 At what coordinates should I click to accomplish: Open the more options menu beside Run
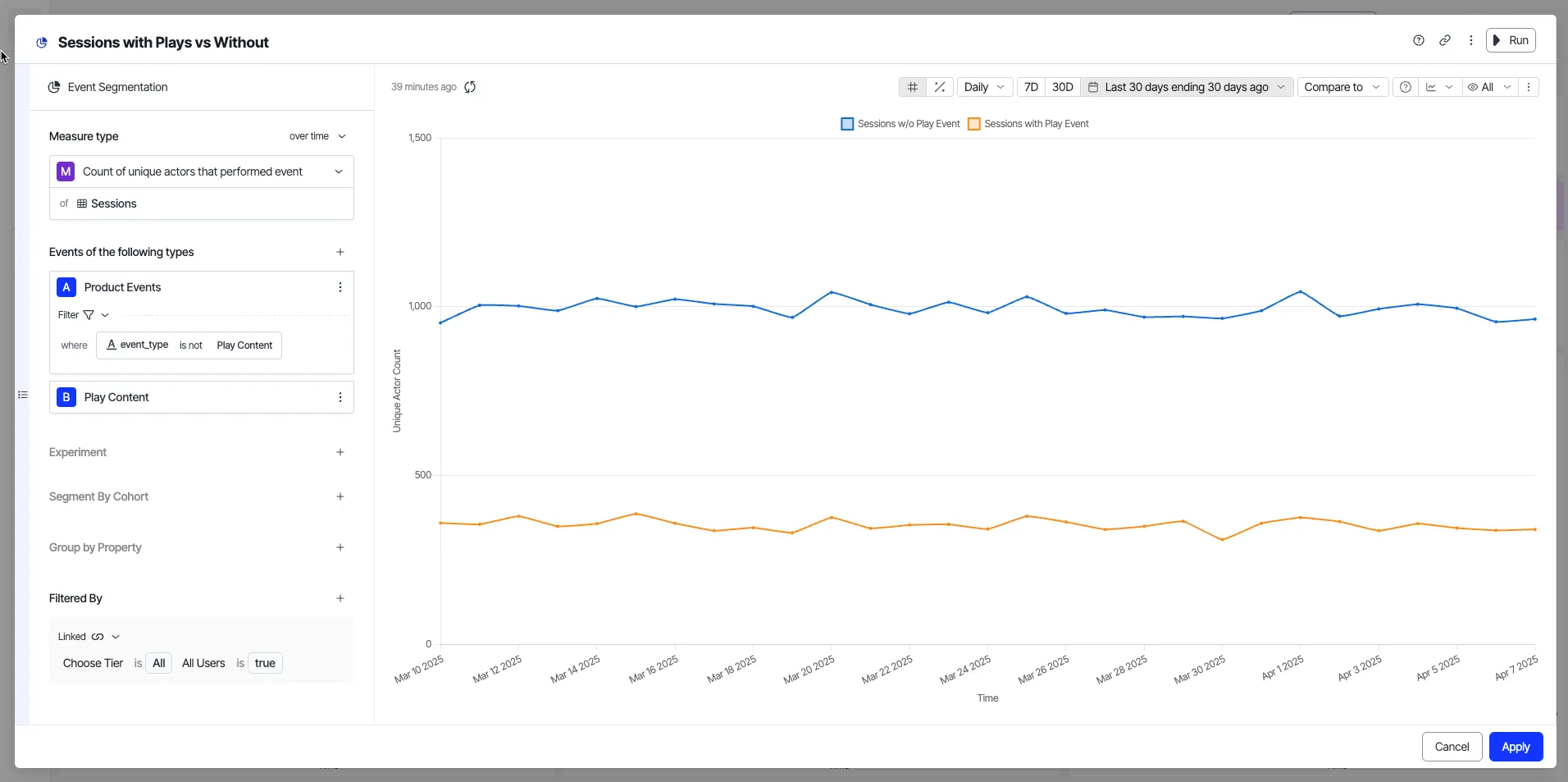tap(1471, 40)
